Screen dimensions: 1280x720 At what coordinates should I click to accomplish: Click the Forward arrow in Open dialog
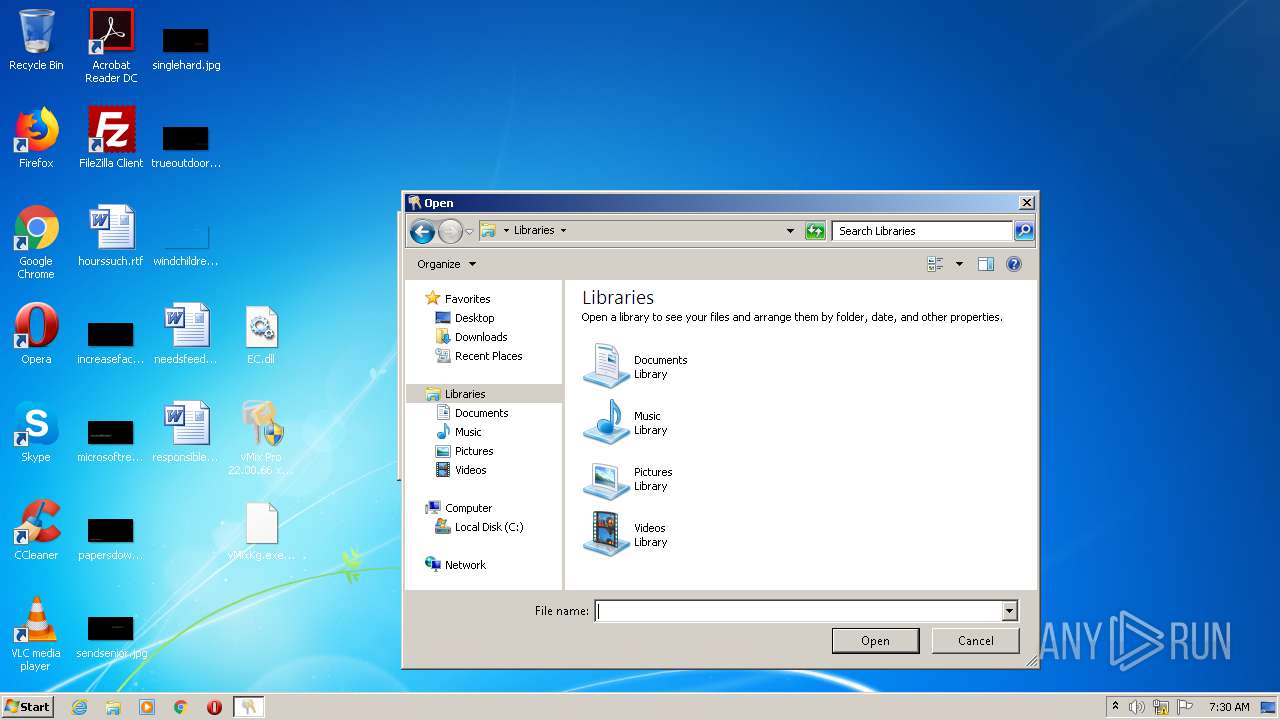[450, 231]
